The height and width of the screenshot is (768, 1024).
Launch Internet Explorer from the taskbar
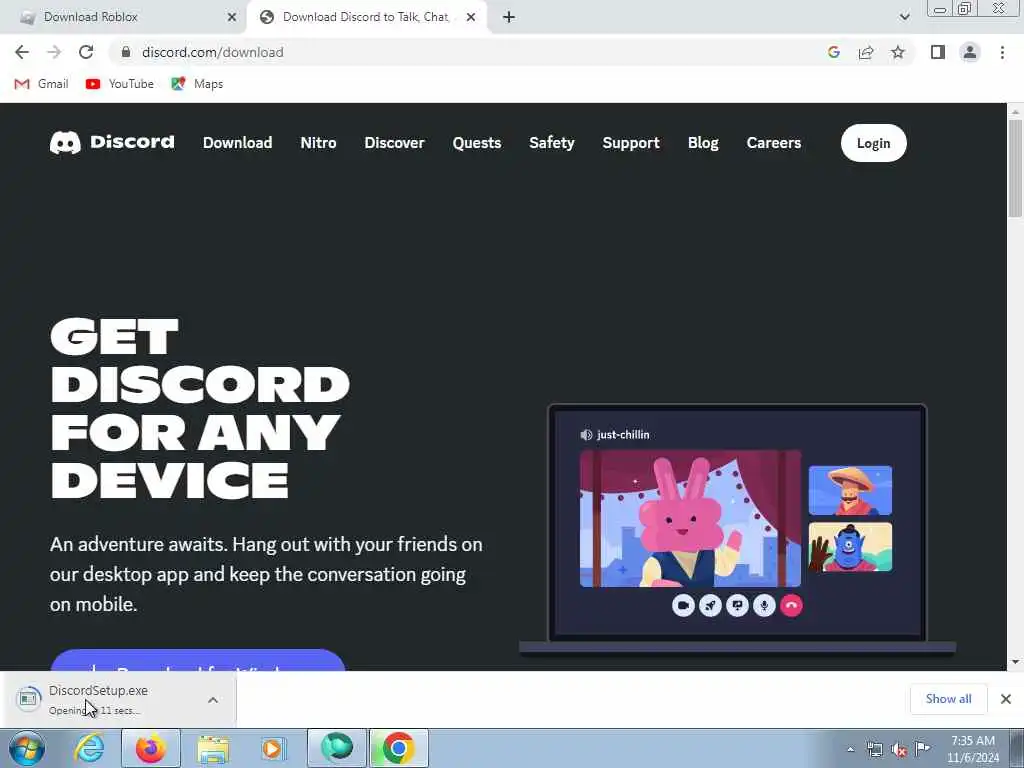click(89, 748)
